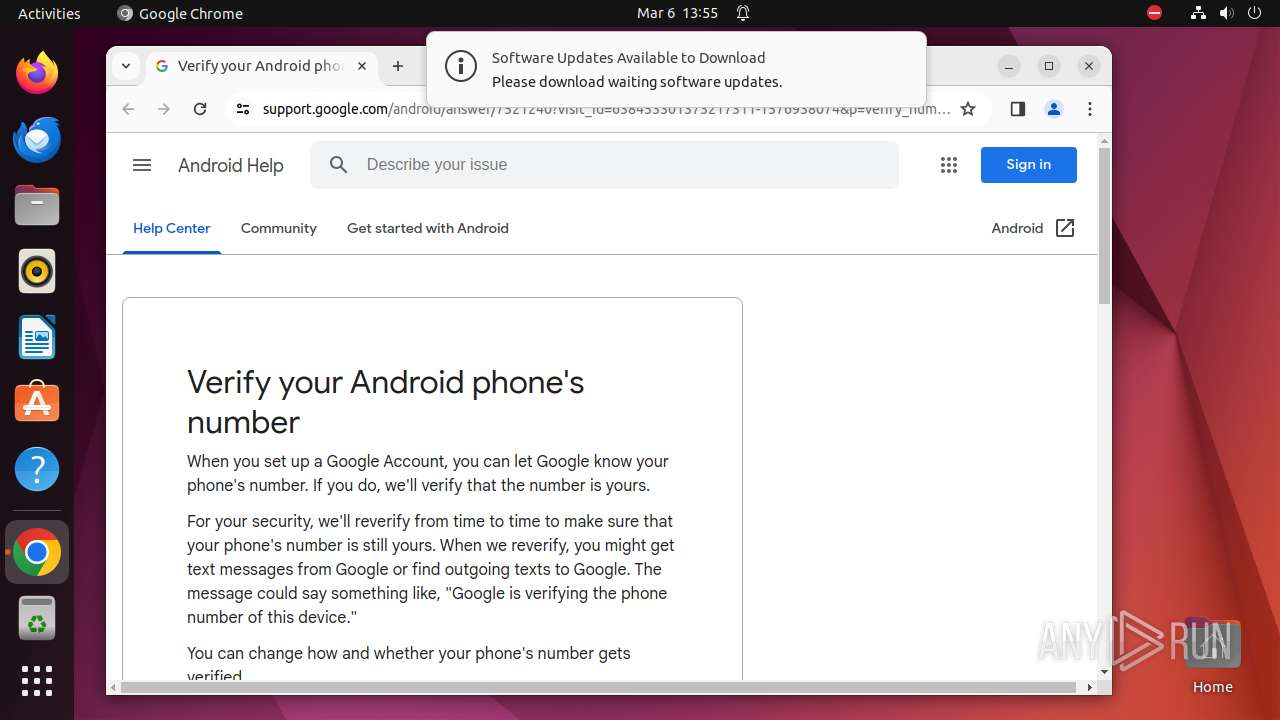Click the Sign in button
The width and height of the screenshot is (1280, 720).
coord(1028,165)
